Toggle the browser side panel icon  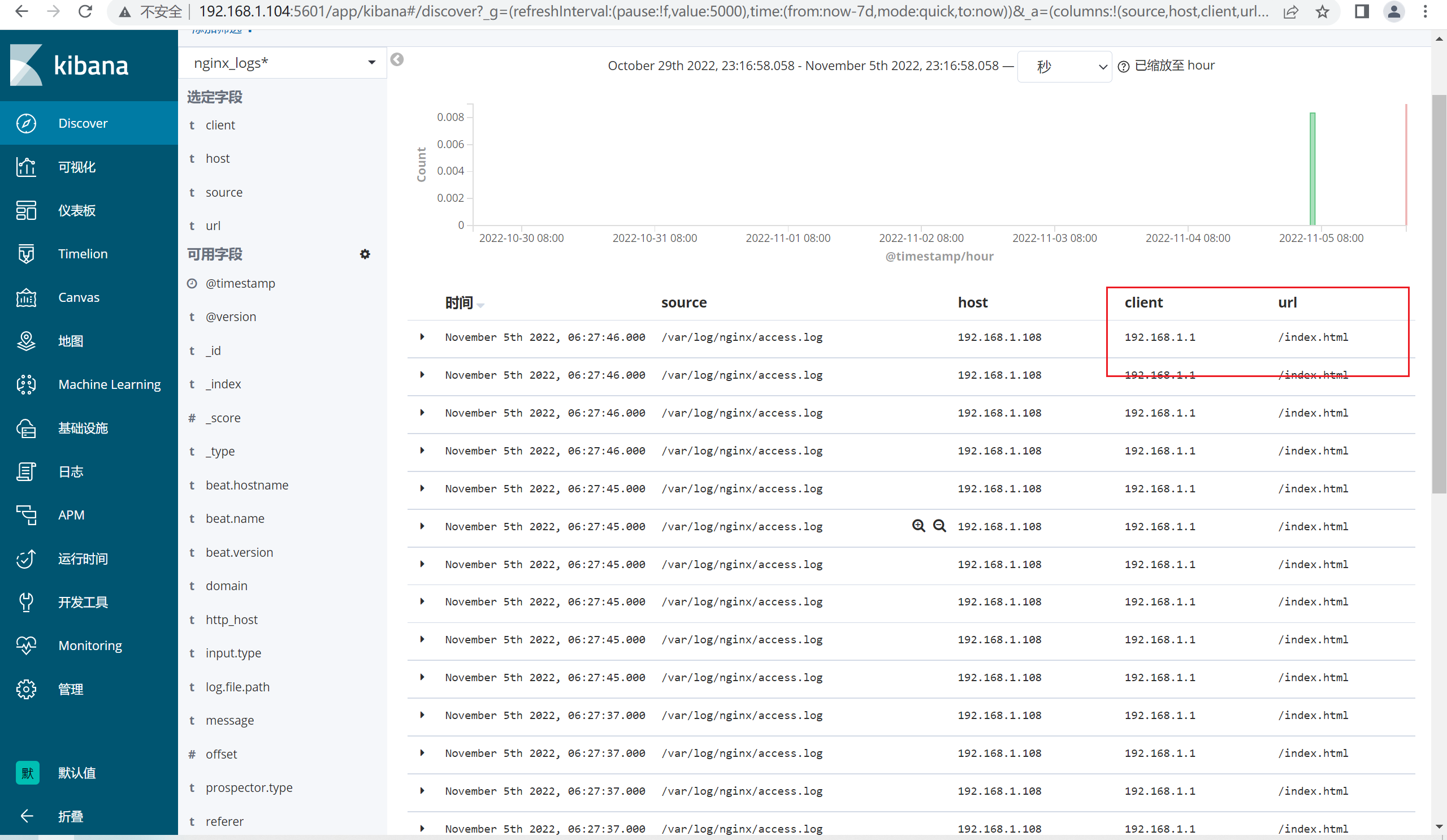[1362, 11]
